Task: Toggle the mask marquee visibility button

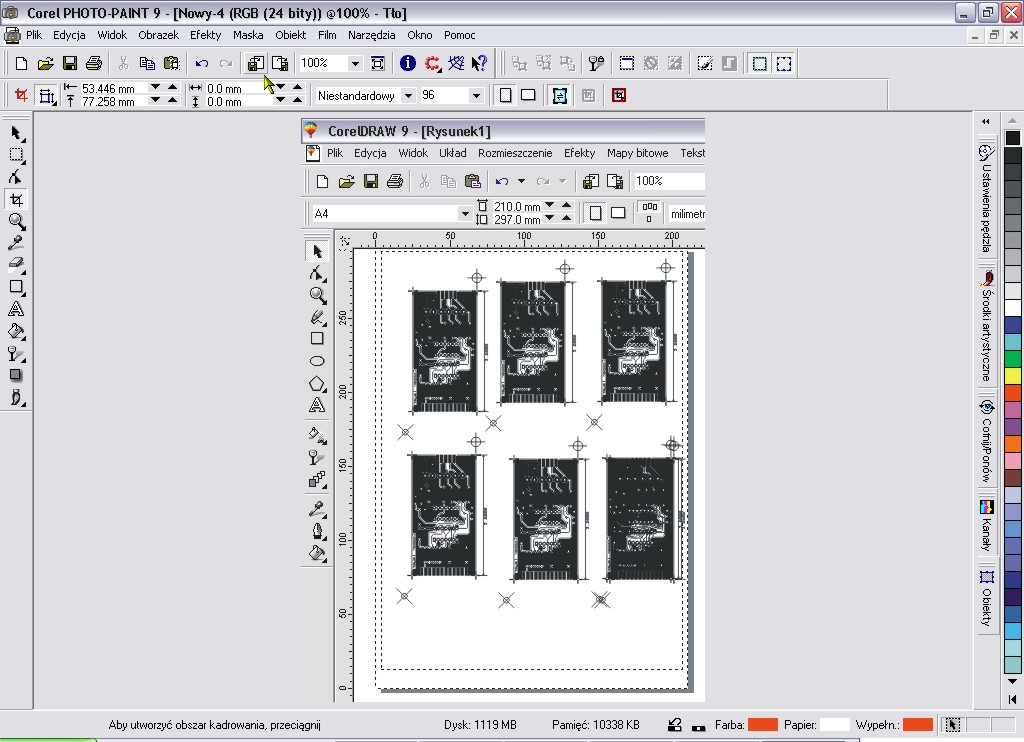Action: point(760,63)
